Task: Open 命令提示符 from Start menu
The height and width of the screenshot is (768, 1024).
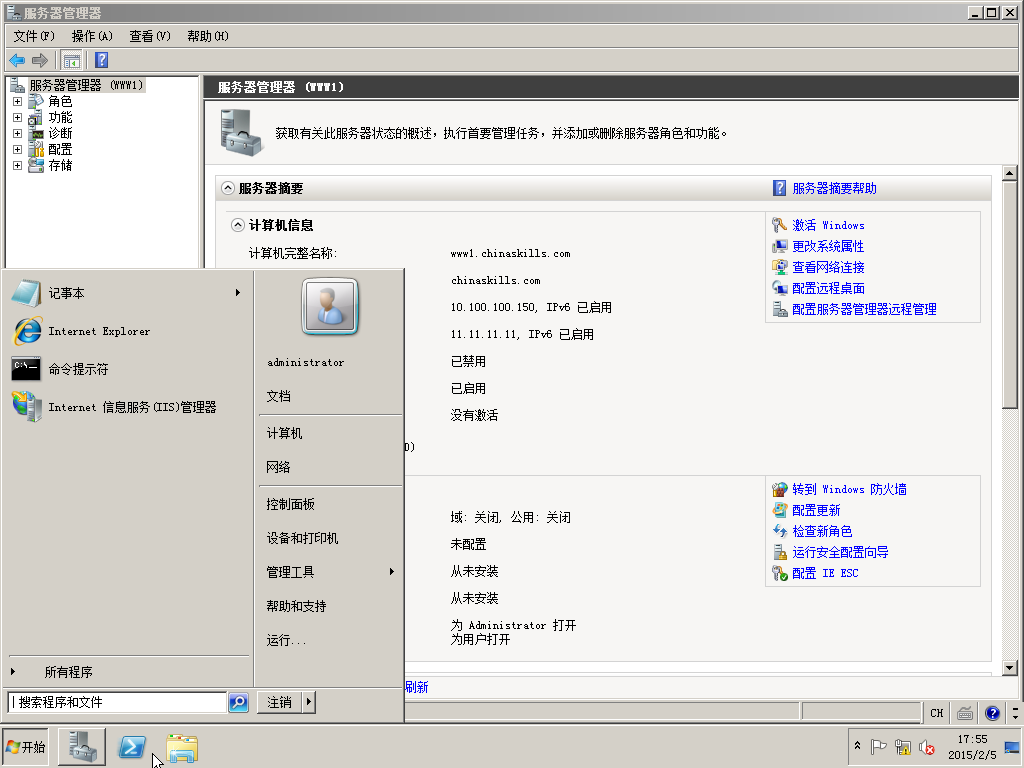Action: click(127, 369)
